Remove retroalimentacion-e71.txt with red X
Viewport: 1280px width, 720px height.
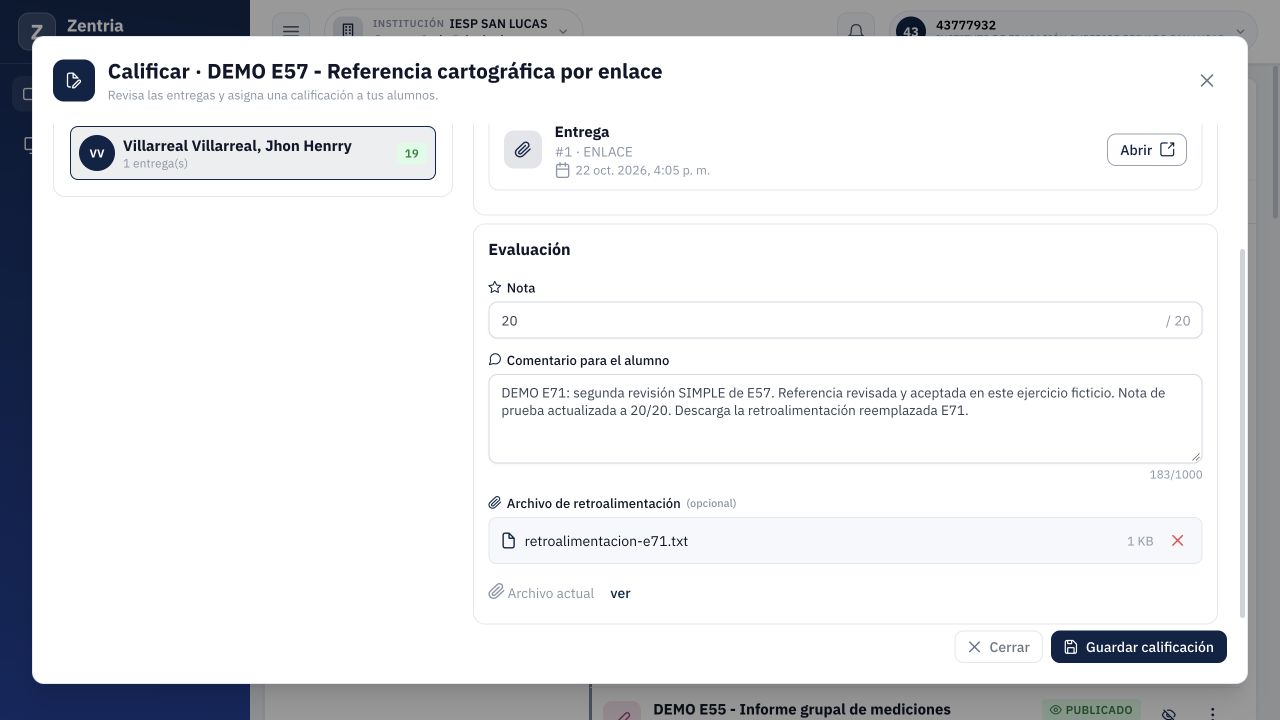coord(1177,541)
